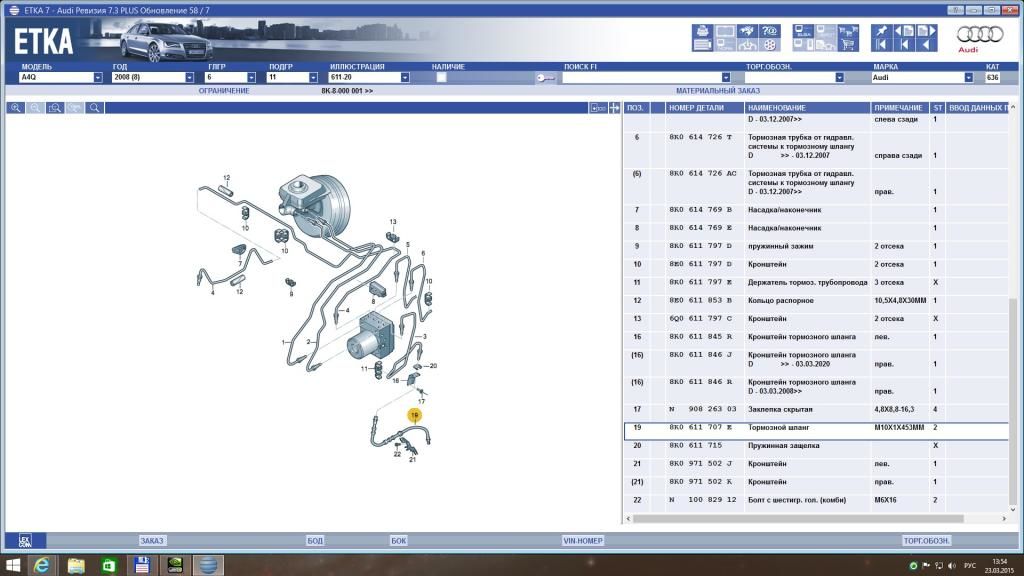This screenshot has width=1024, height=576.
Task: Go to the next illustration page icon
Action: [x=926, y=32]
